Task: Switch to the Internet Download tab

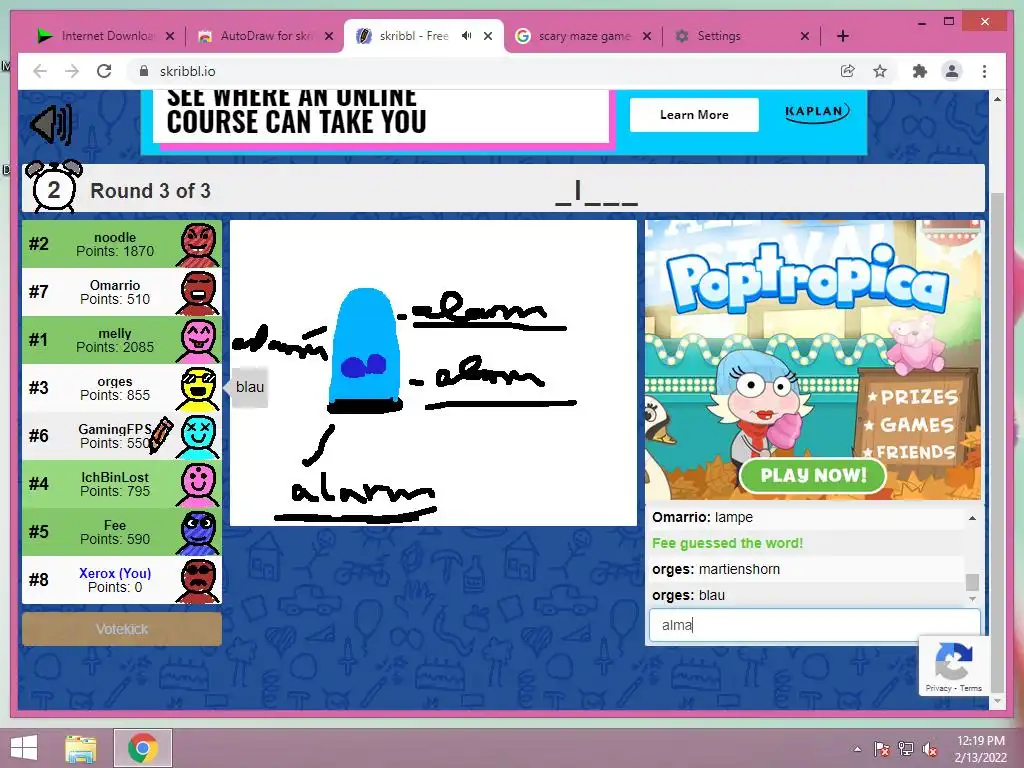Action: [x=106, y=36]
